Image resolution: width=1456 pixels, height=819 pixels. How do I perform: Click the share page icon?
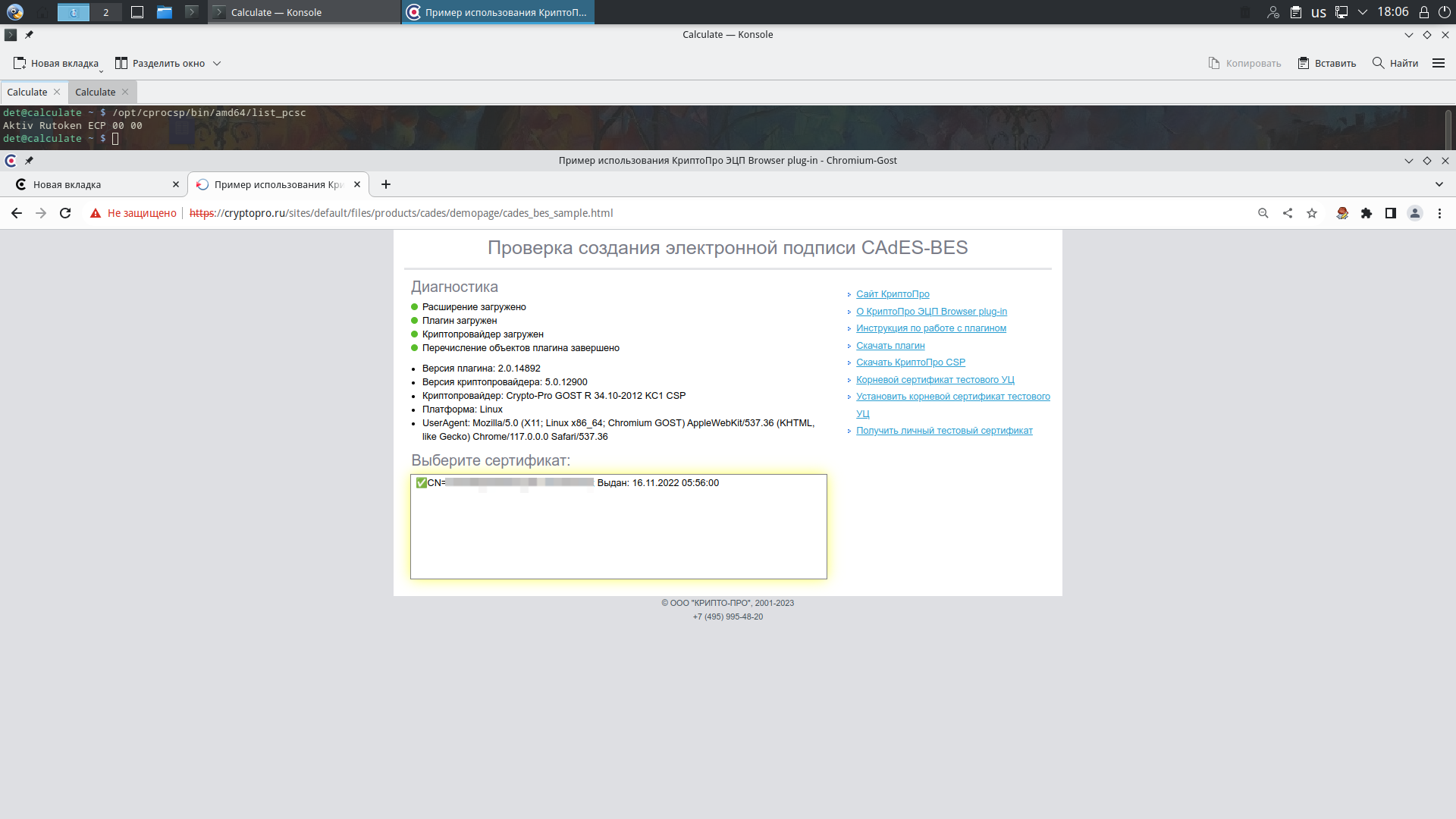(1288, 214)
